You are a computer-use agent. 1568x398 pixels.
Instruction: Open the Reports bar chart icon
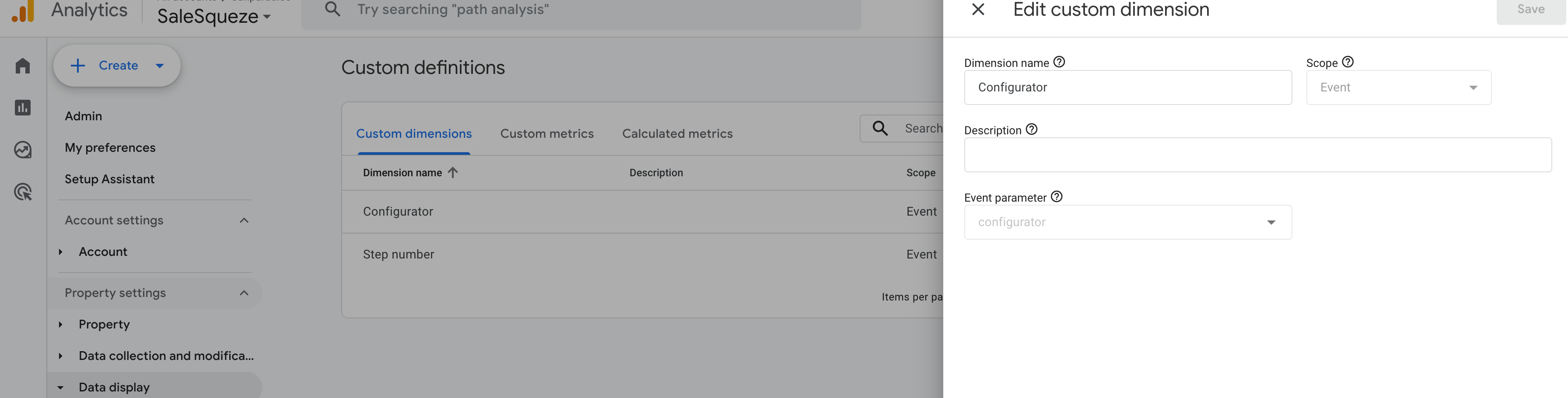click(x=22, y=108)
